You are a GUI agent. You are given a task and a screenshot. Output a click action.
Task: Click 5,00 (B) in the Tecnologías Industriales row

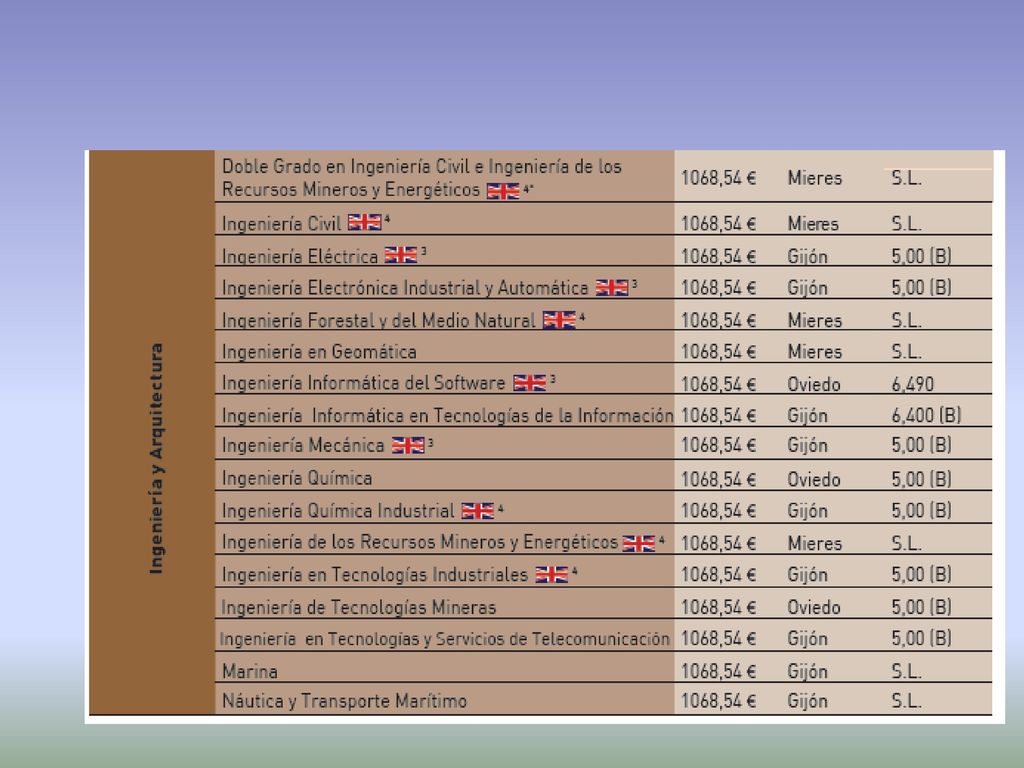[921, 574]
